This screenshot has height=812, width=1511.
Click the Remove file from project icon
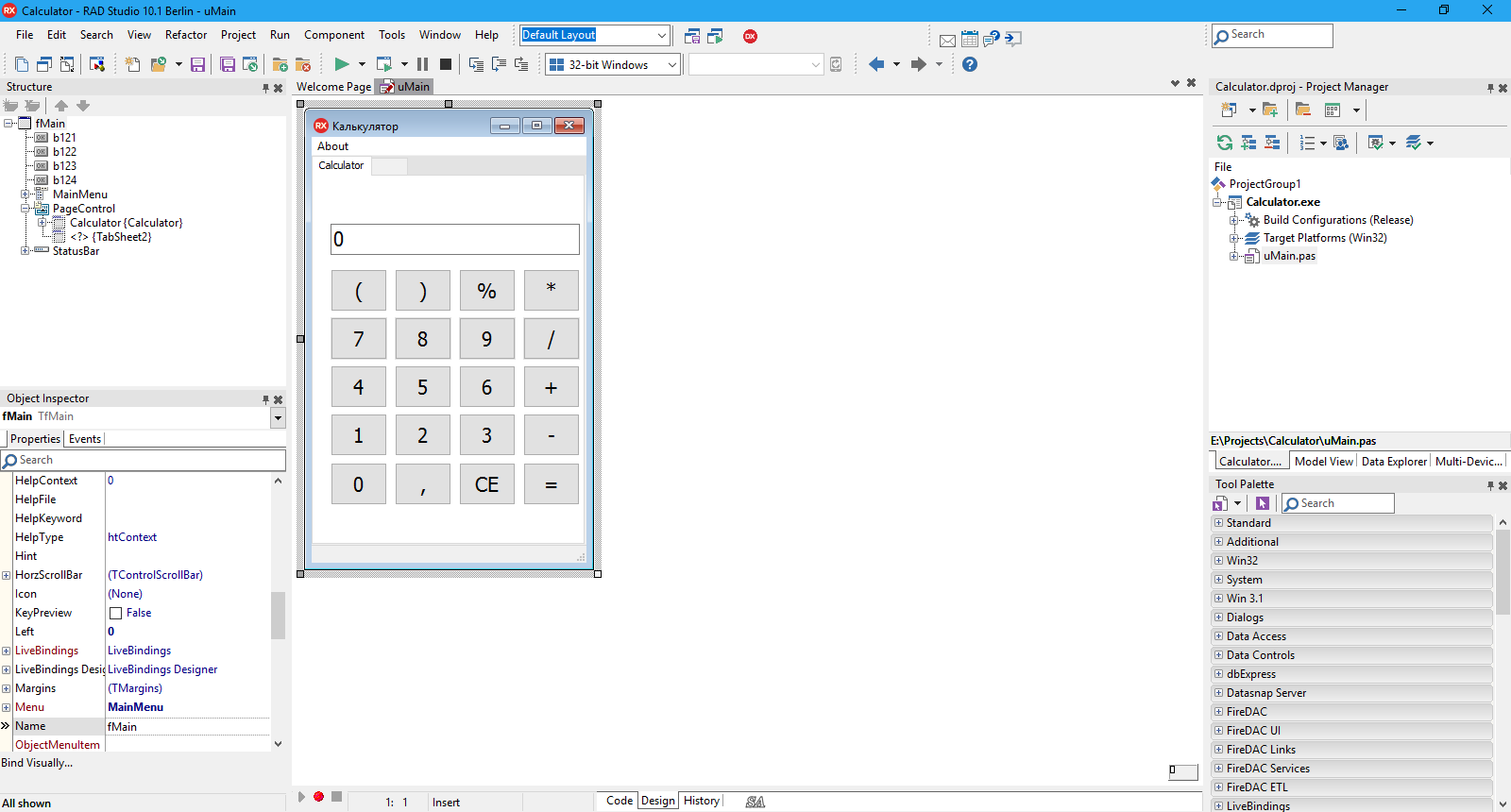pyautogui.click(x=303, y=64)
